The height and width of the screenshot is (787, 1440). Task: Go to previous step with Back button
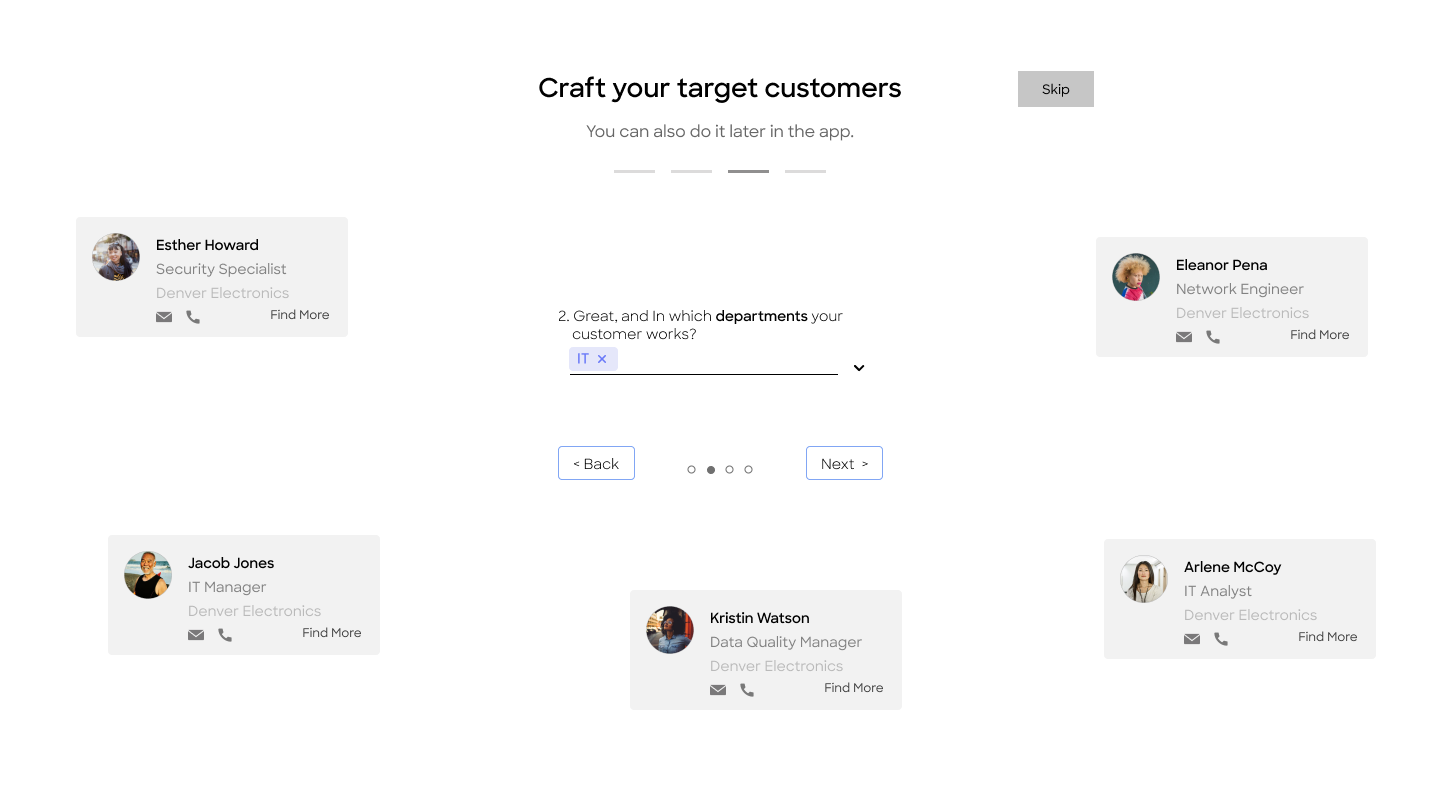[596, 463]
